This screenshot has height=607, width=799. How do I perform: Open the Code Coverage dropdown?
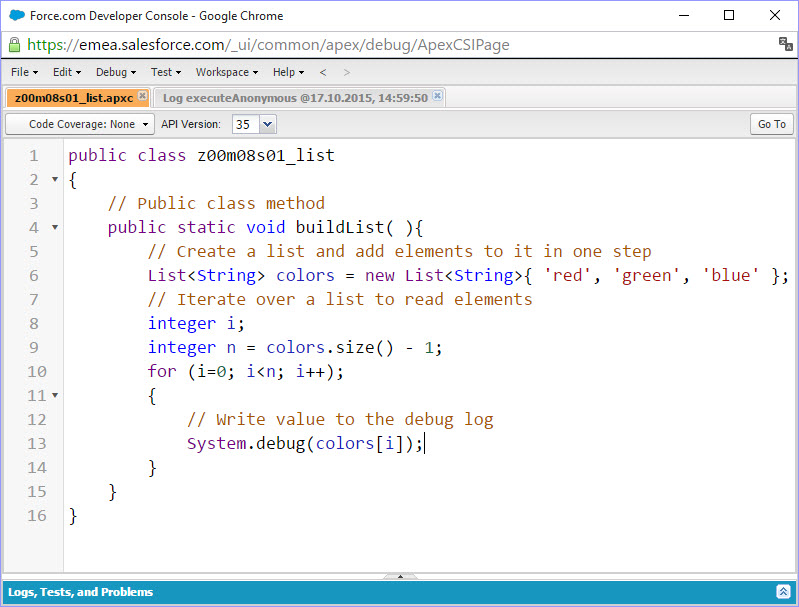(80, 124)
